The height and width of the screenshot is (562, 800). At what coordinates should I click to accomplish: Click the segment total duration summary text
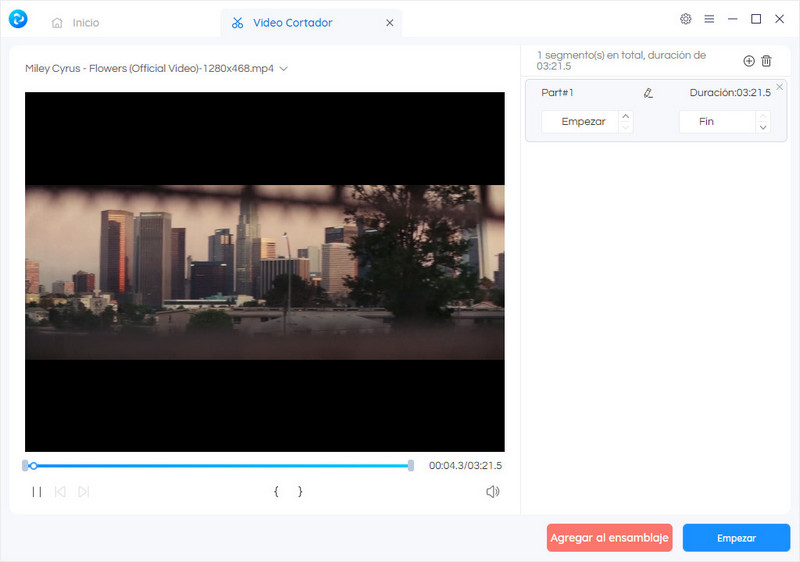coord(621,61)
